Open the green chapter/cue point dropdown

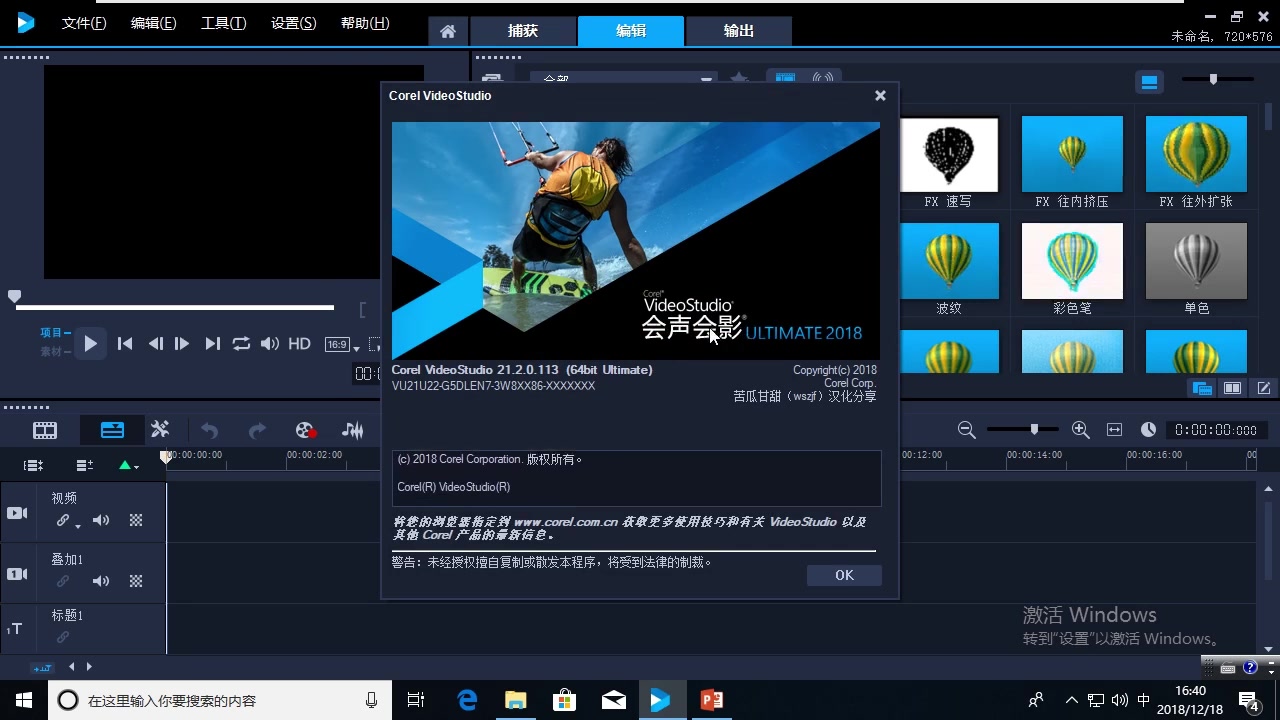pos(129,465)
